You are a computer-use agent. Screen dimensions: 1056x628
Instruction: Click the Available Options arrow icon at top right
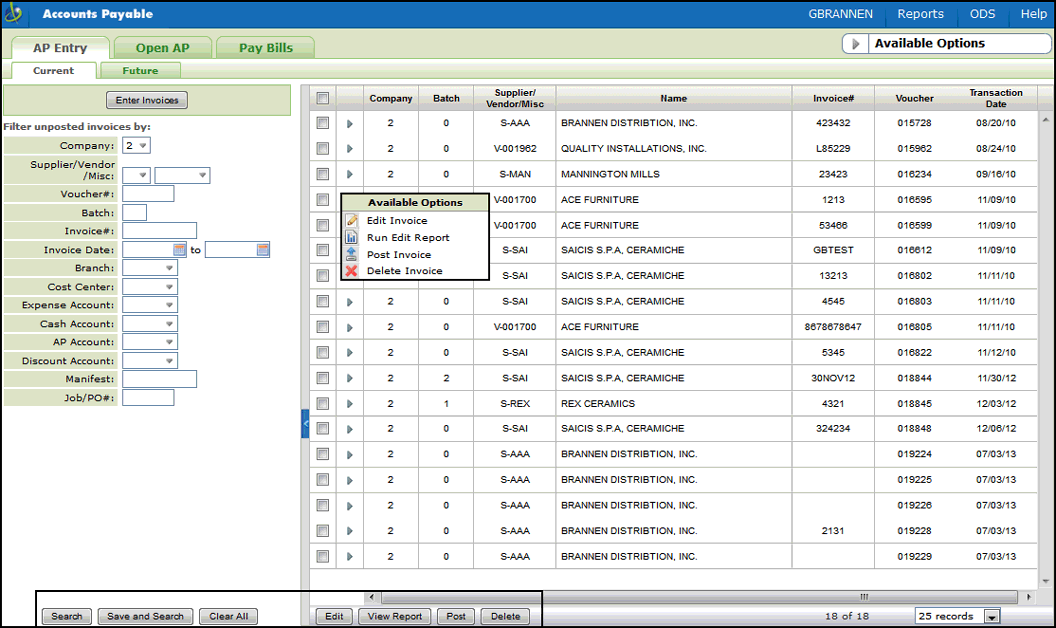coord(857,44)
